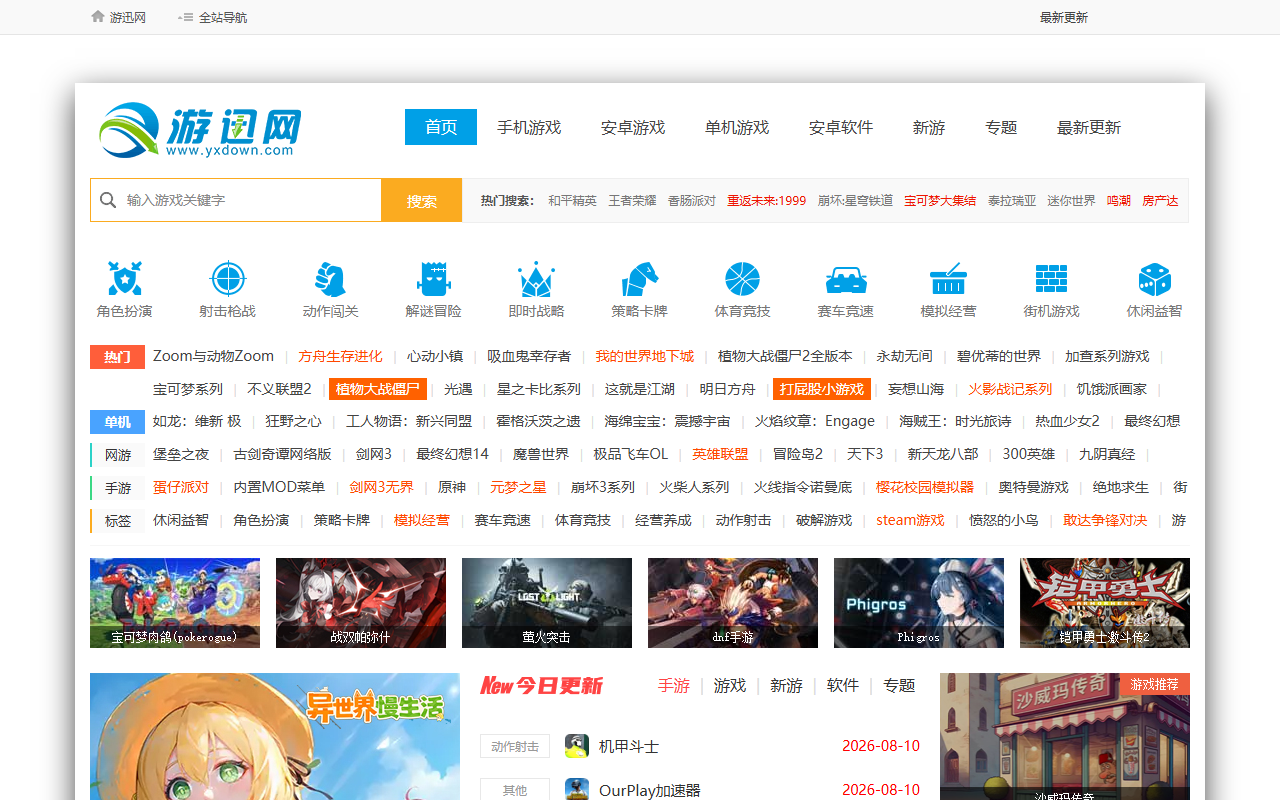
Task: Open the 沙威玛传奇 recommended game image
Action: pyautogui.click(x=1065, y=737)
